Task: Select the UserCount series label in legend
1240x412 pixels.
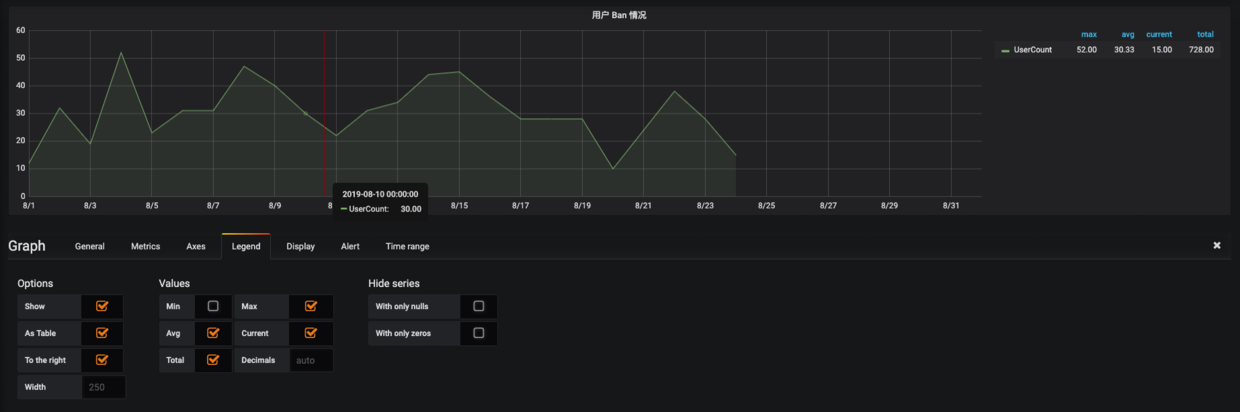Action: (x=1033, y=50)
